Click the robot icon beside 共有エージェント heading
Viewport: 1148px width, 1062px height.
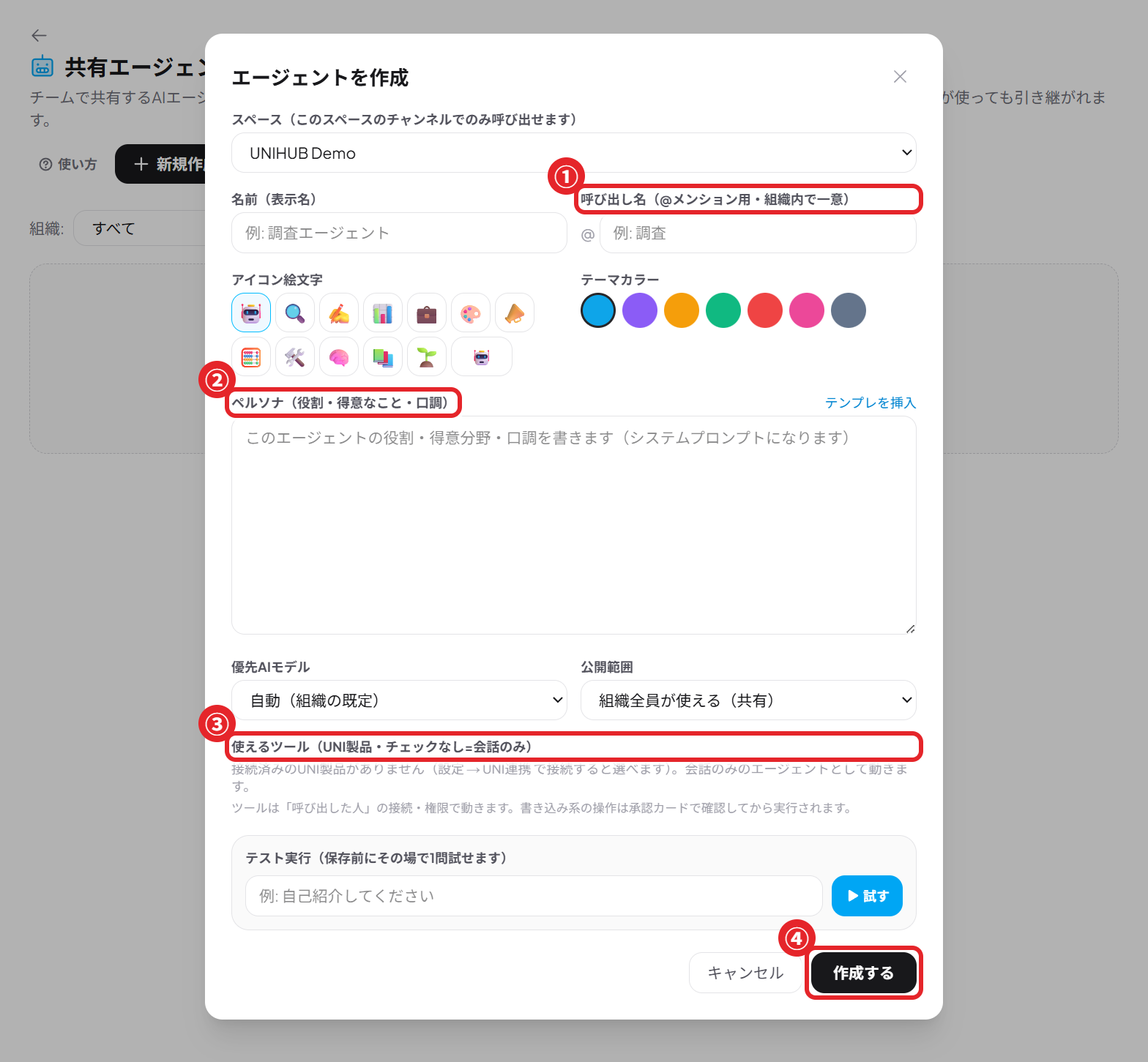coord(42,67)
